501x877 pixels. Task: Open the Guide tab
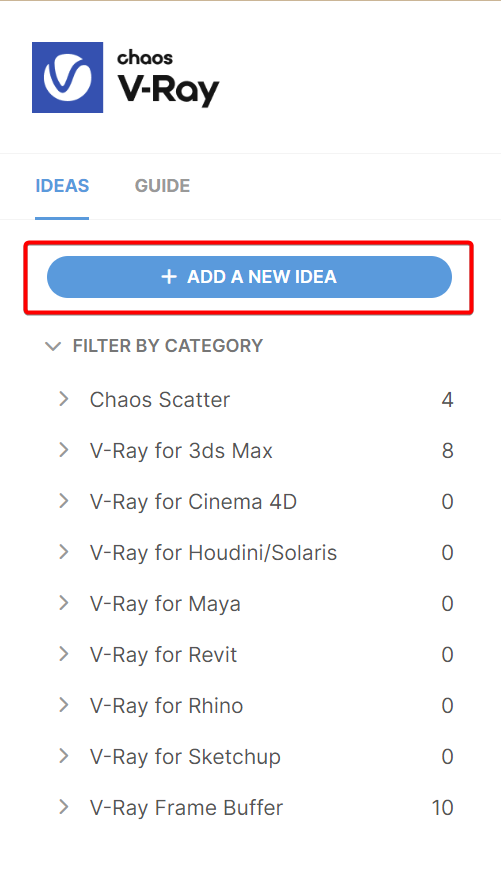click(x=162, y=186)
